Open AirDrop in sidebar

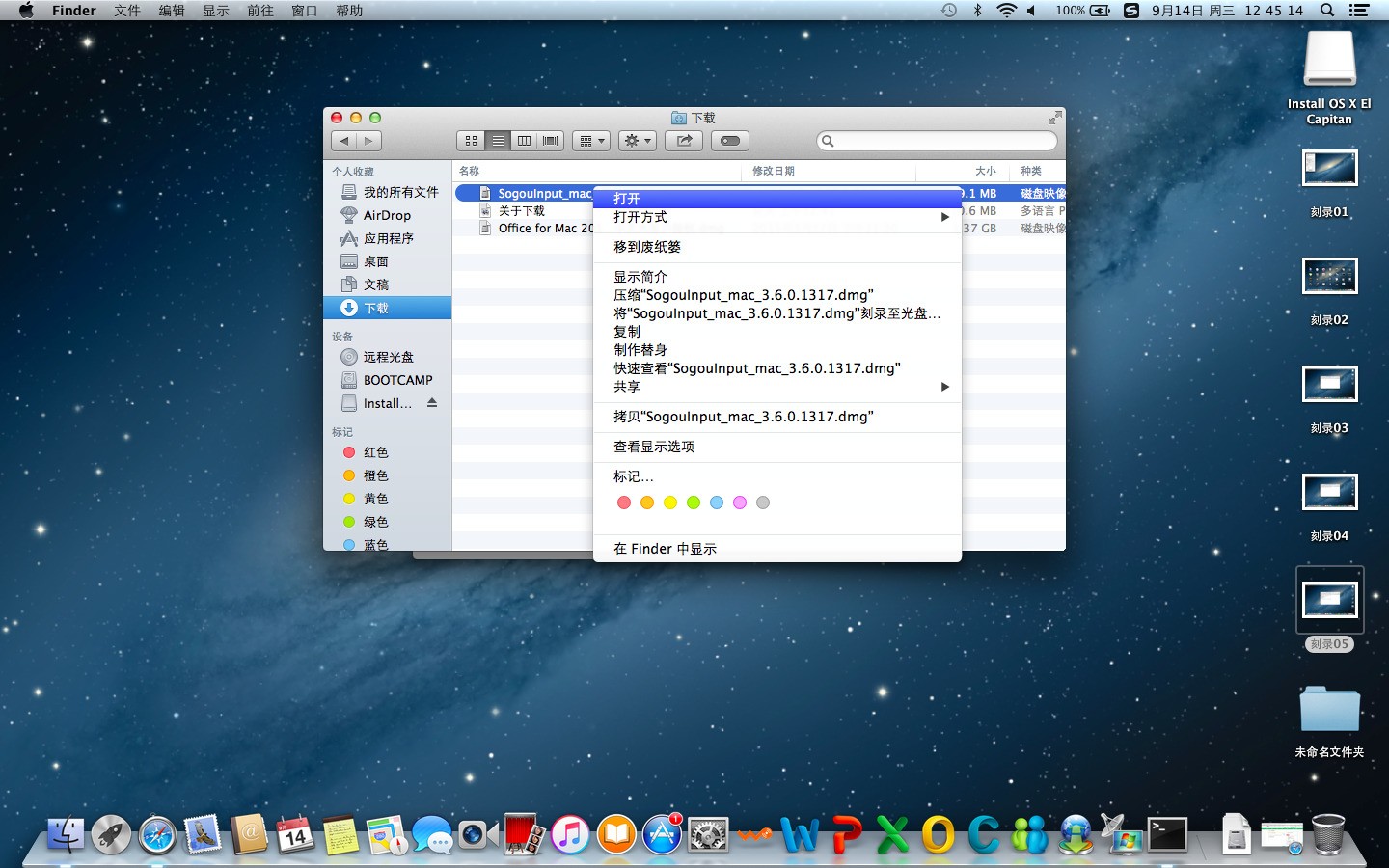point(388,215)
